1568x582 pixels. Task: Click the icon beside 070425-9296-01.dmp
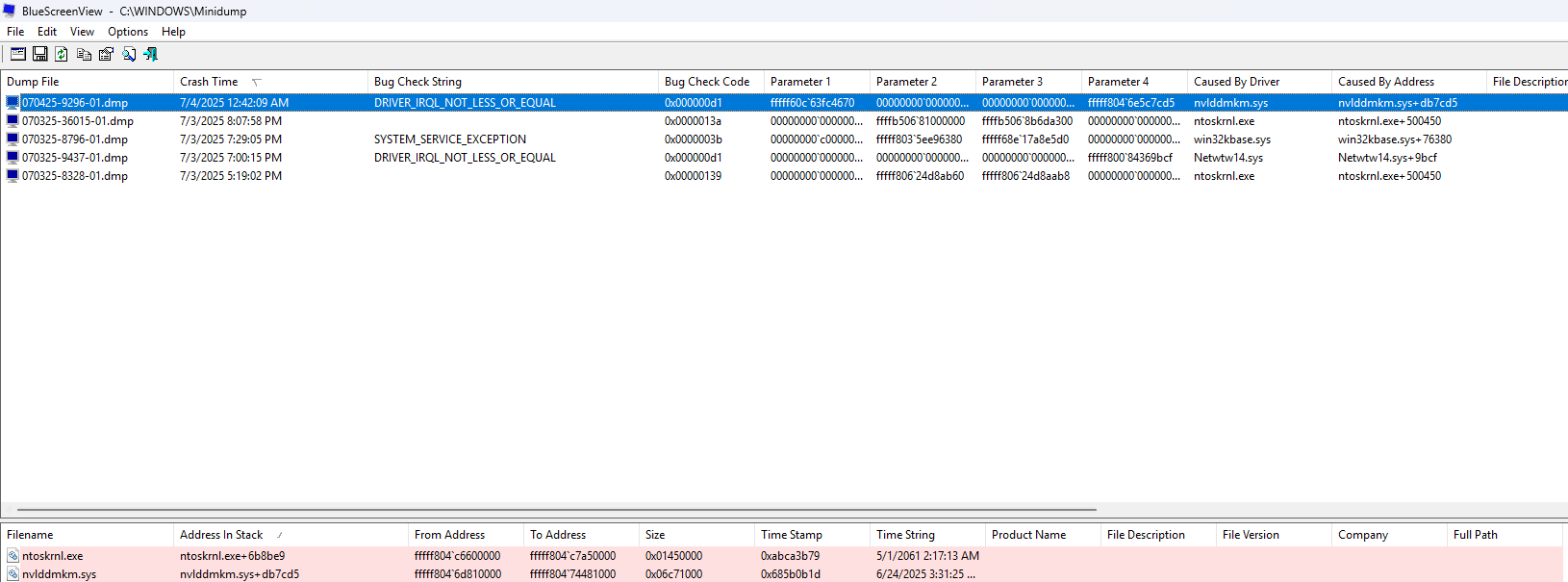(x=13, y=103)
